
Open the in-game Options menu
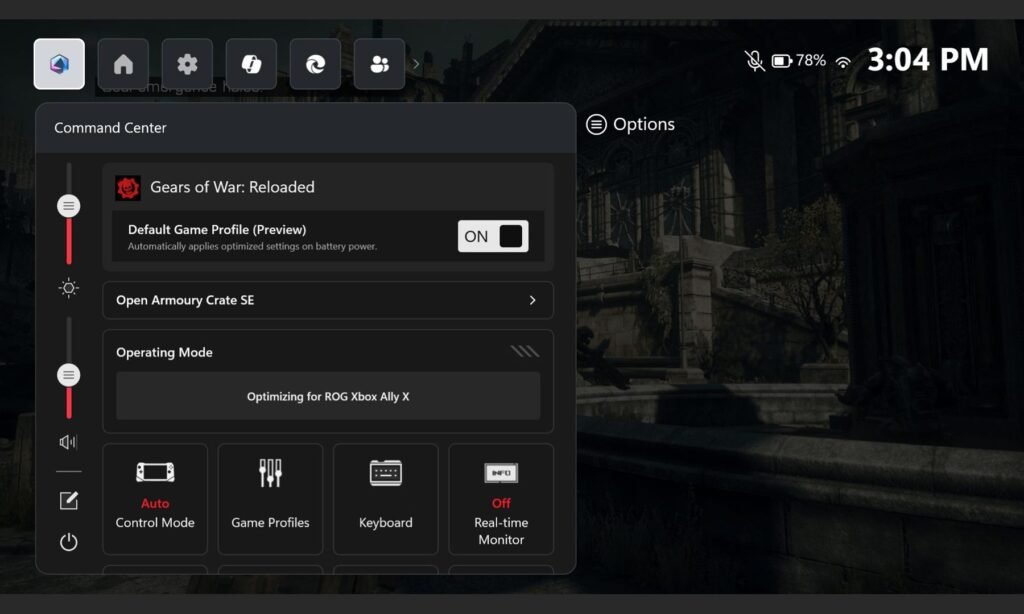pyautogui.click(x=631, y=125)
